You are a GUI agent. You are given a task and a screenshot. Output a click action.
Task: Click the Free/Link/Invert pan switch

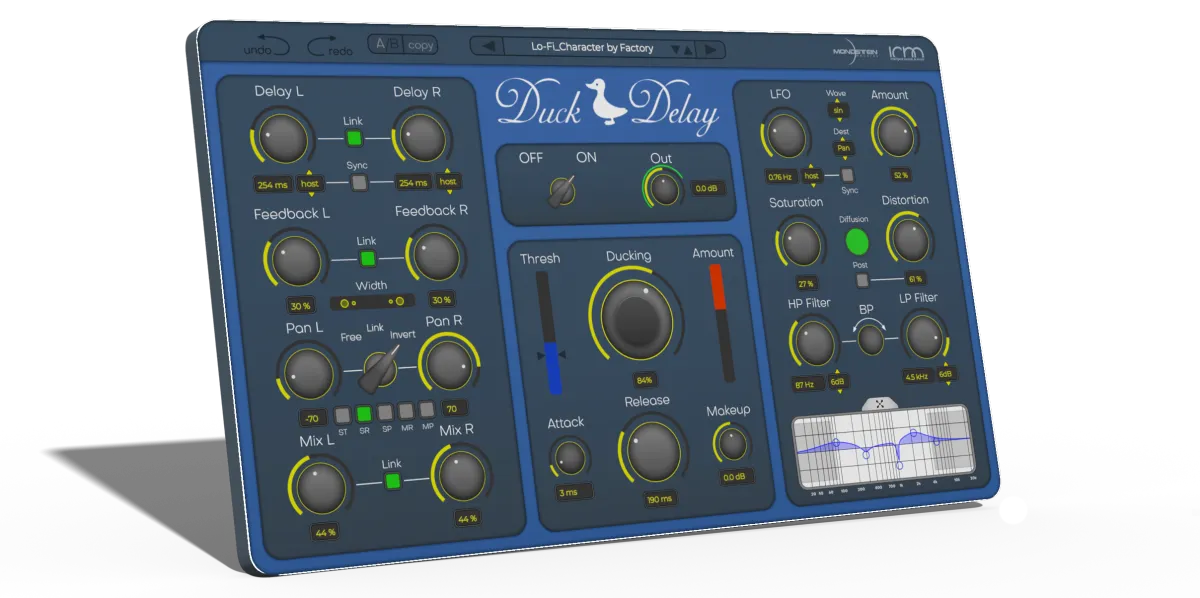(x=379, y=370)
